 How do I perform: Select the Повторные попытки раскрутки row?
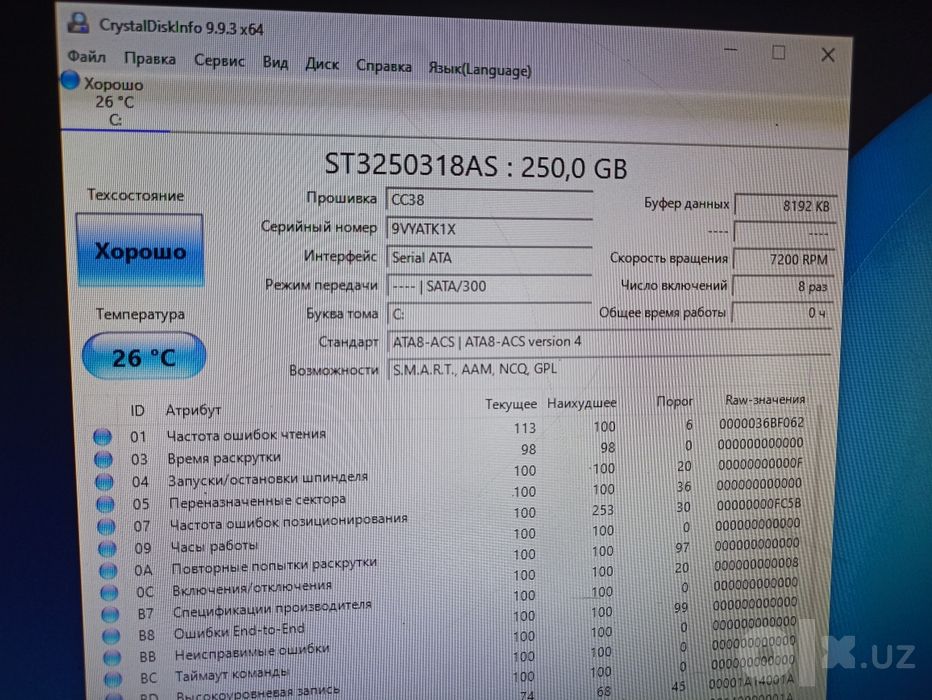point(449,560)
